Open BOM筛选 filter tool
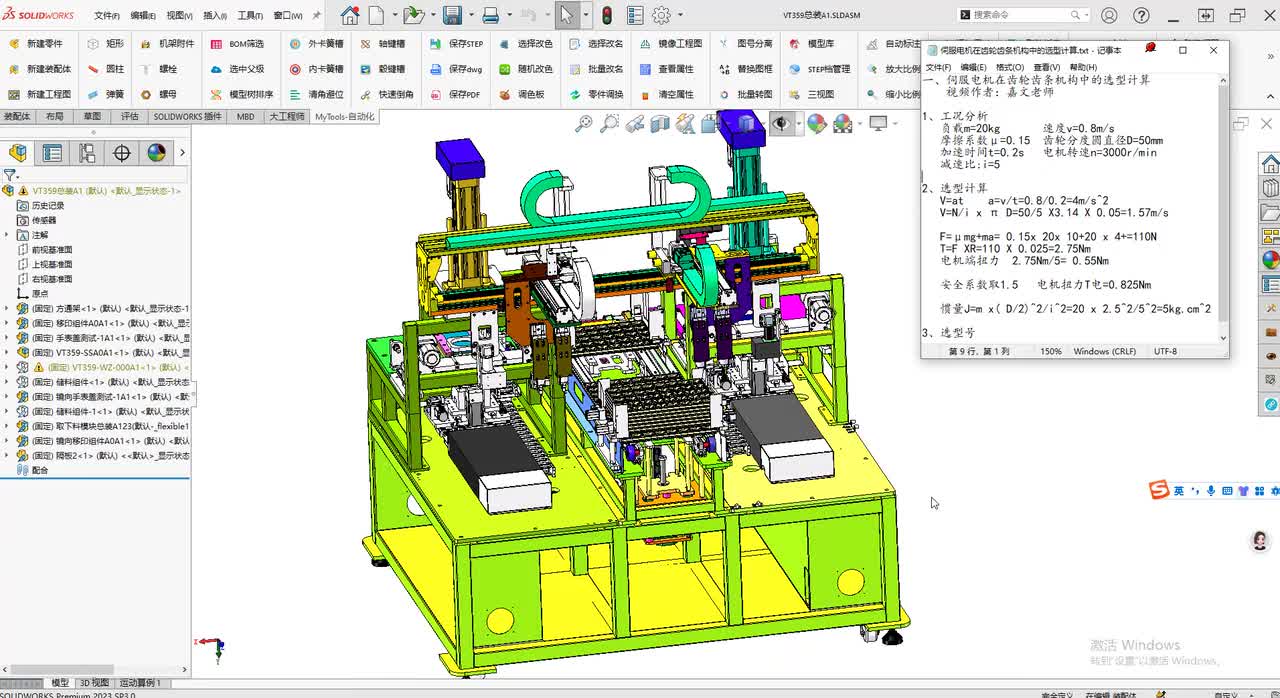The height and width of the screenshot is (698, 1280). [x=237, y=44]
